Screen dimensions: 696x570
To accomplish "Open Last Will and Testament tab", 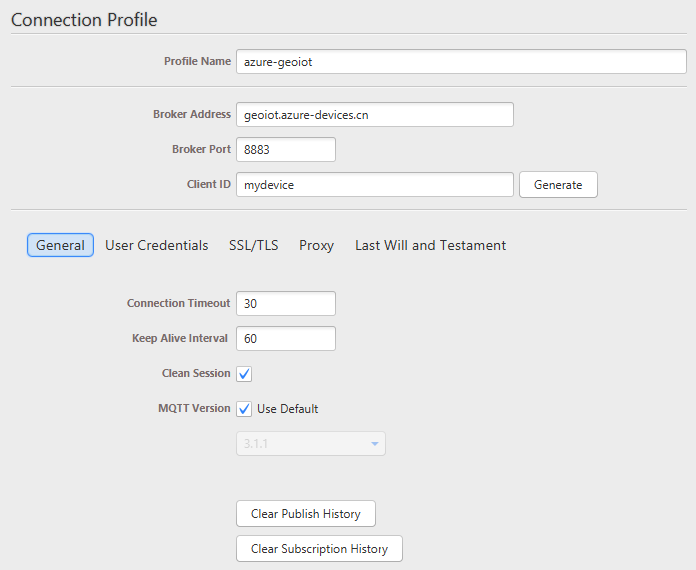I will [430, 245].
